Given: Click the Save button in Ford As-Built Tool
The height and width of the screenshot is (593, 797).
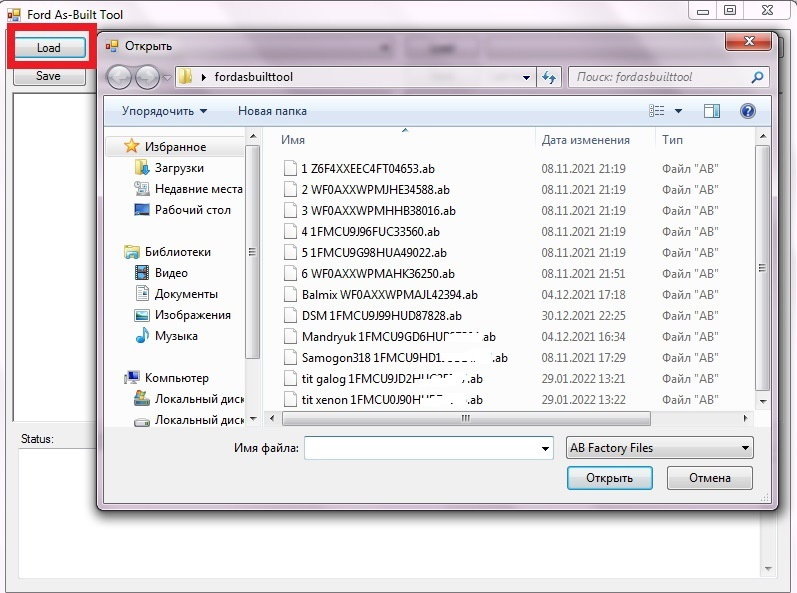Looking at the screenshot, I should tap(49, 76).
